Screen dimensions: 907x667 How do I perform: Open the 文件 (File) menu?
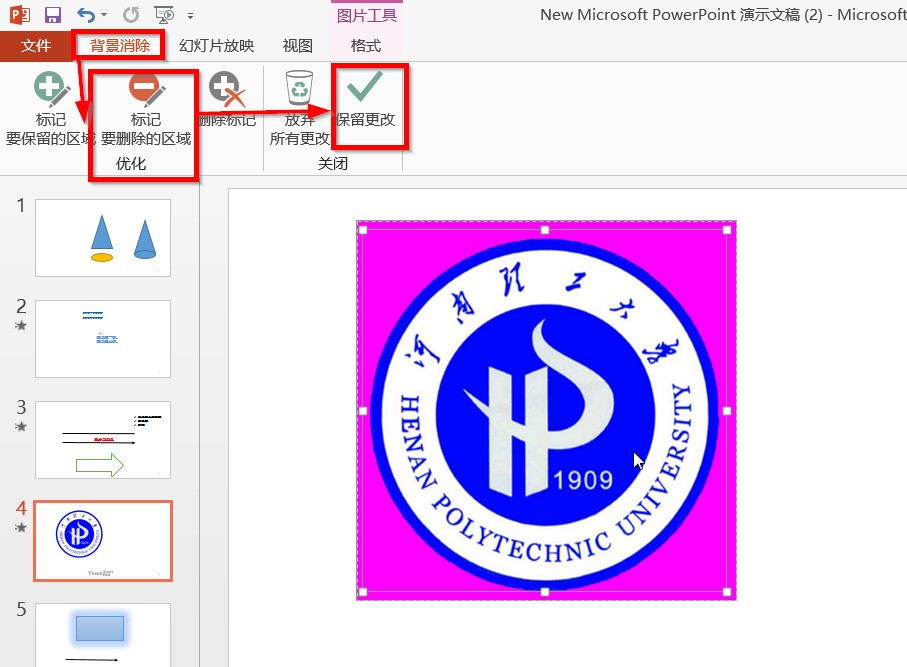click(36, 46)
